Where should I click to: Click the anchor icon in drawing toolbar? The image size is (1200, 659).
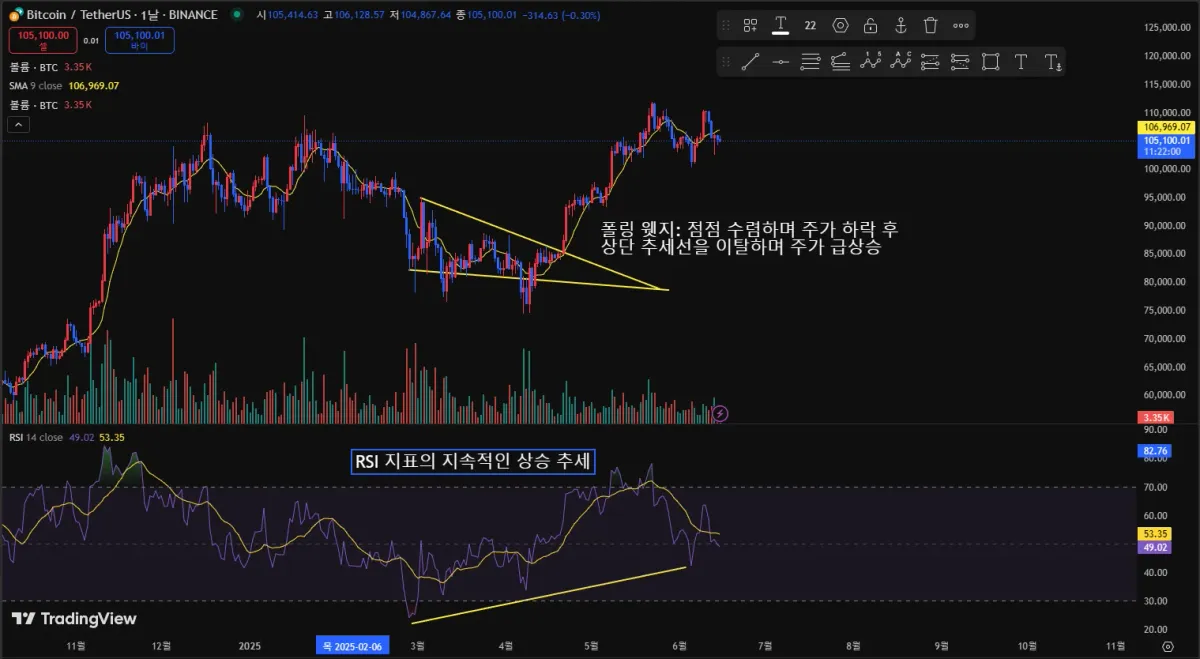pos(900,26)
